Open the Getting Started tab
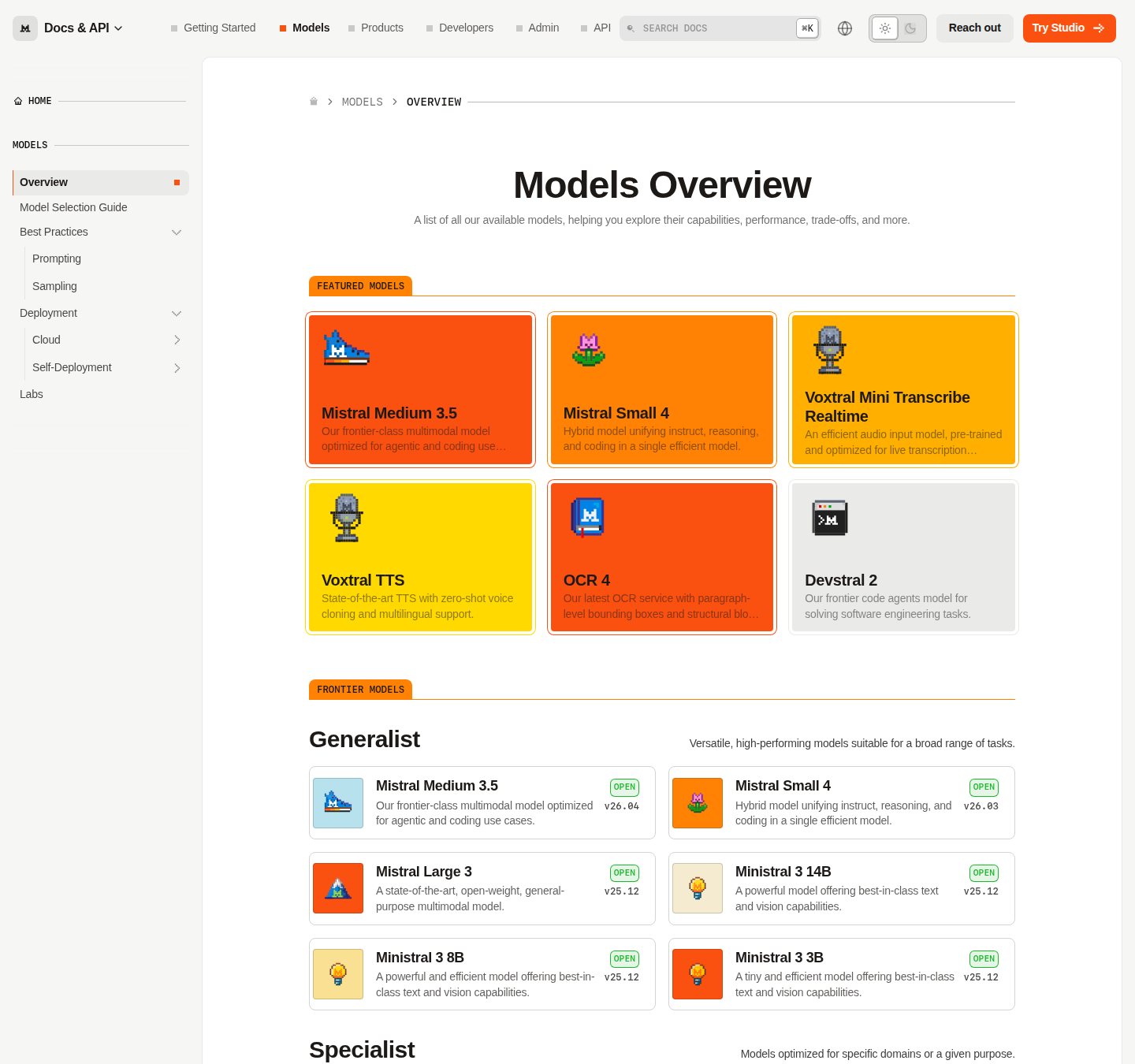Viewport: 1135px width, 1064px height. [214, 28]
